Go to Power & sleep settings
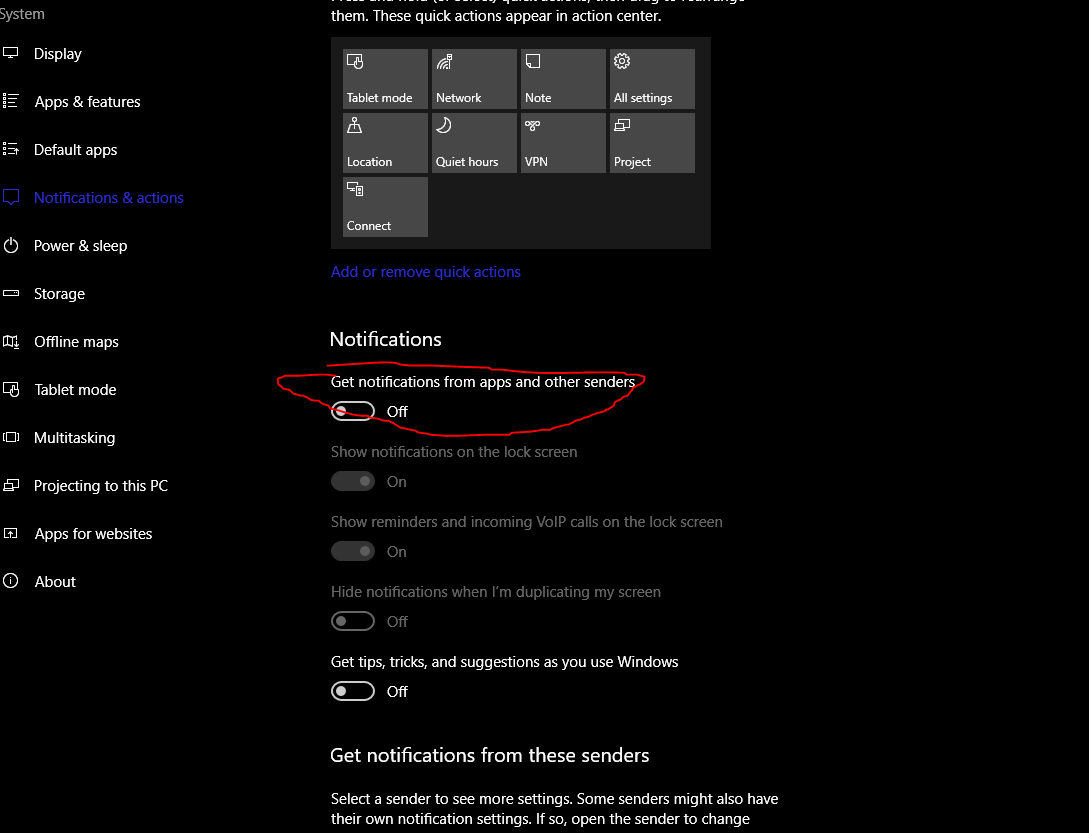The height and width of the screenshot is (833, 1089). [81, 245]
